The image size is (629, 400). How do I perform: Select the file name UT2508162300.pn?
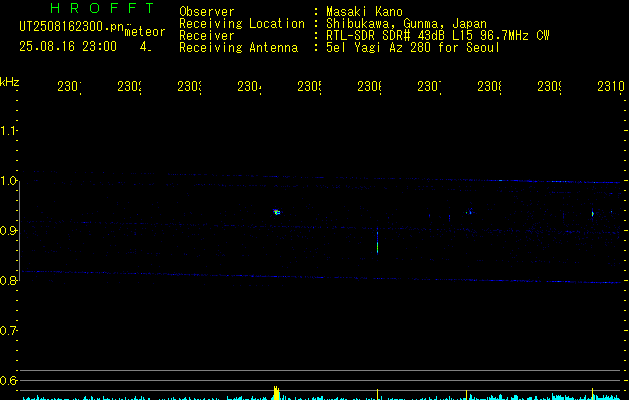71,27
